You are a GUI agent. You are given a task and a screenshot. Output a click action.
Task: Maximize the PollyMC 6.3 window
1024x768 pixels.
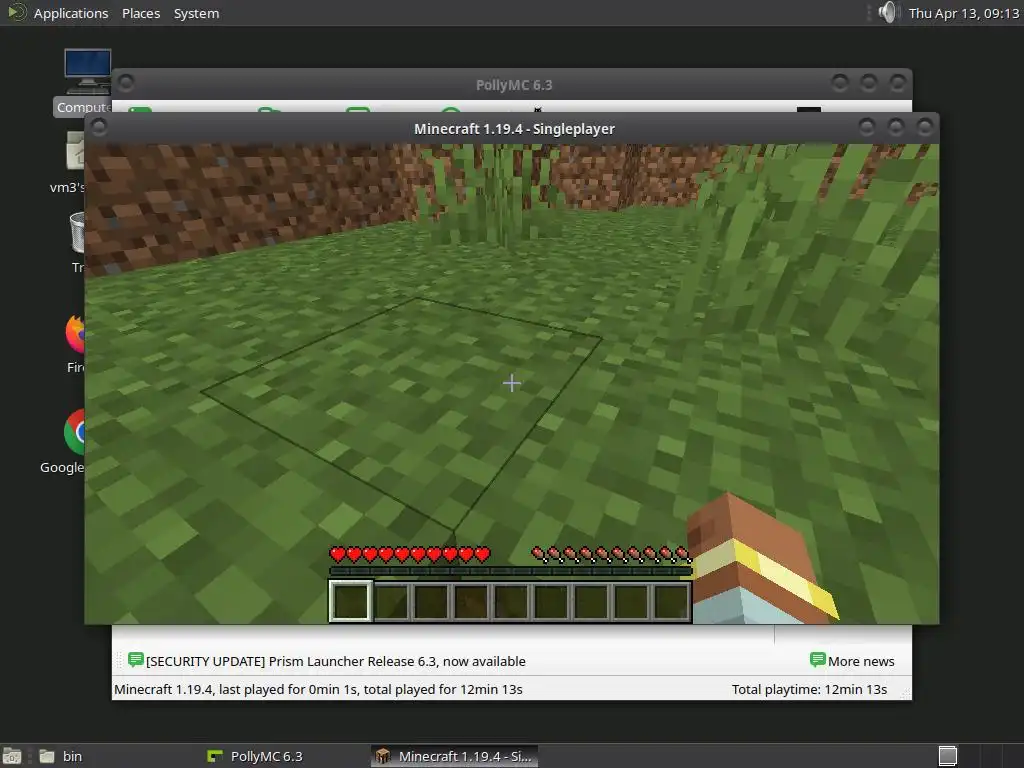pyautogui.click(x=869, y=83)
